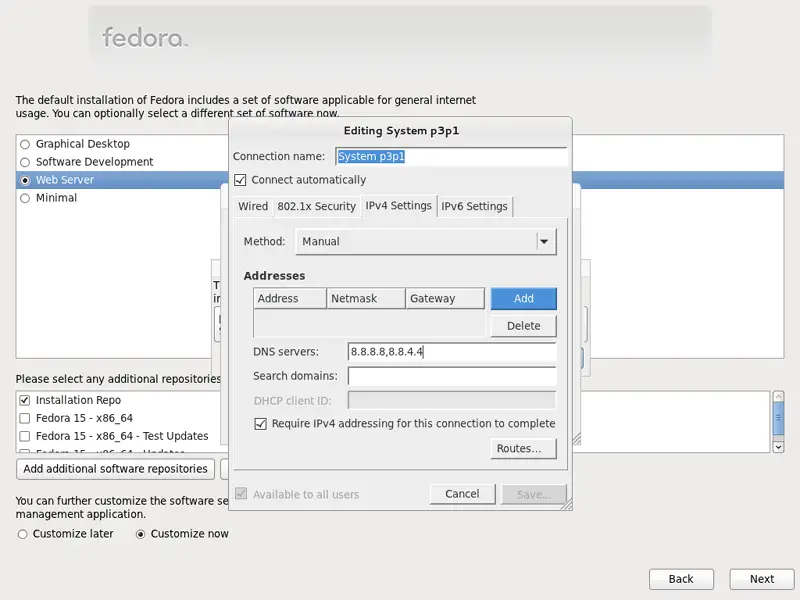Viewport: 800px width, 600px height.
Task: Click the Editing System p3p1 title bar
Action: coord(401,131)
